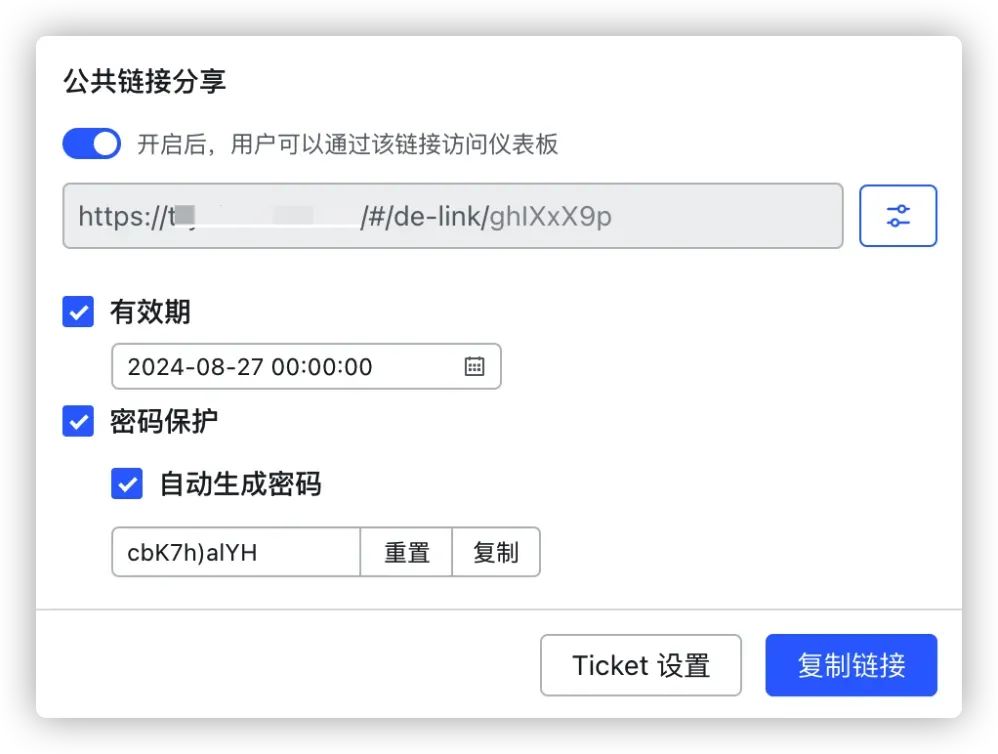The image size is (998, 754).
Task: Click the calendar icon in date field
Action: tap(474, 367)
